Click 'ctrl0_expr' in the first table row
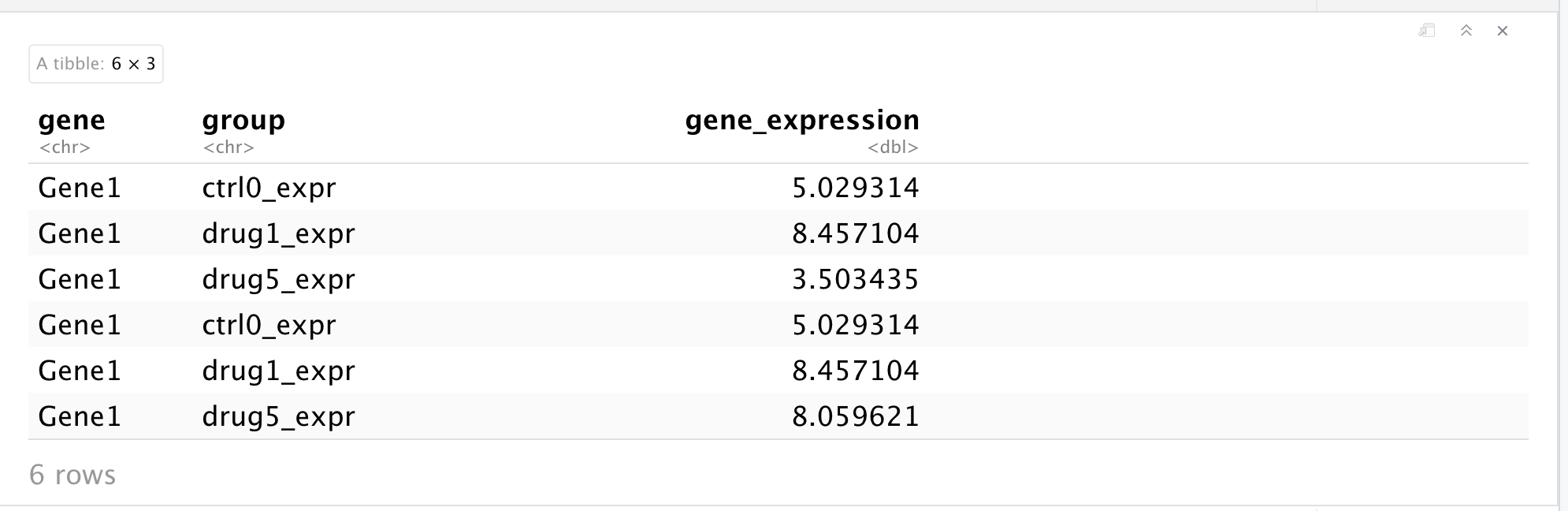 tap(269, 188)
